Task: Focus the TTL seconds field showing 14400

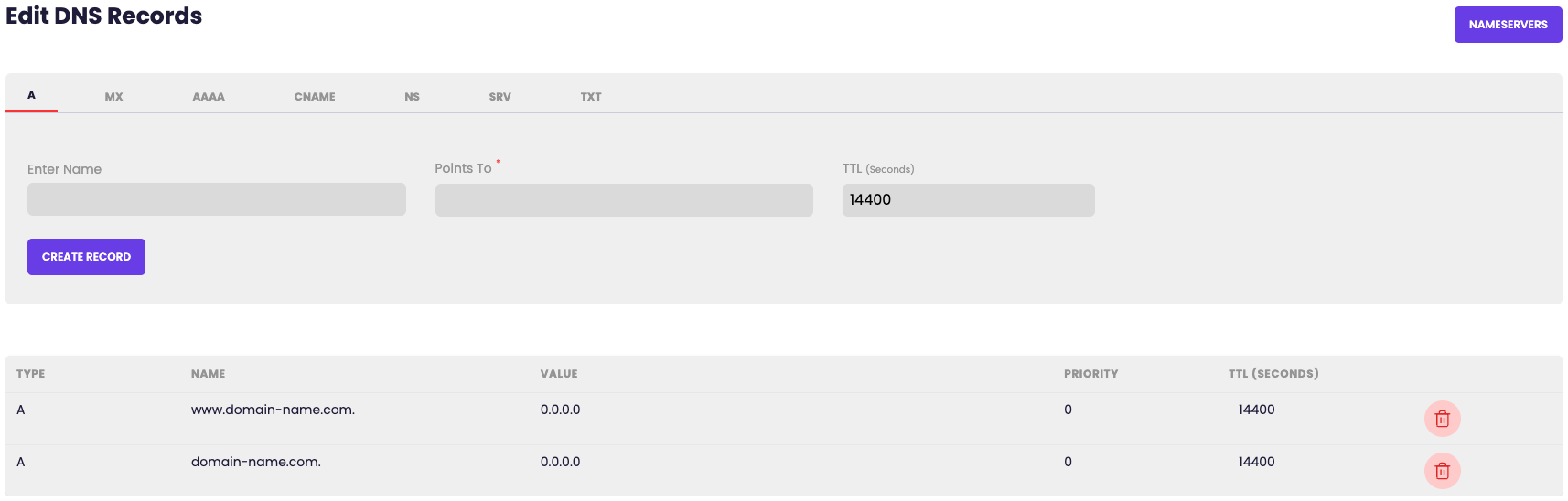Action: 968,200
